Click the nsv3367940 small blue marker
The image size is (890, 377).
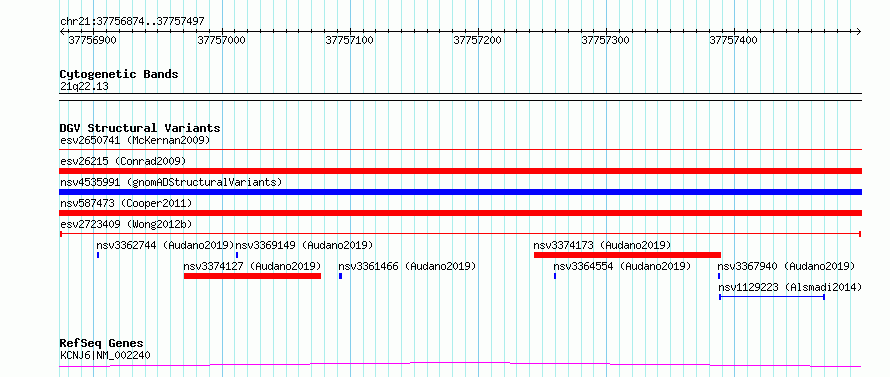tap(719, 276)
